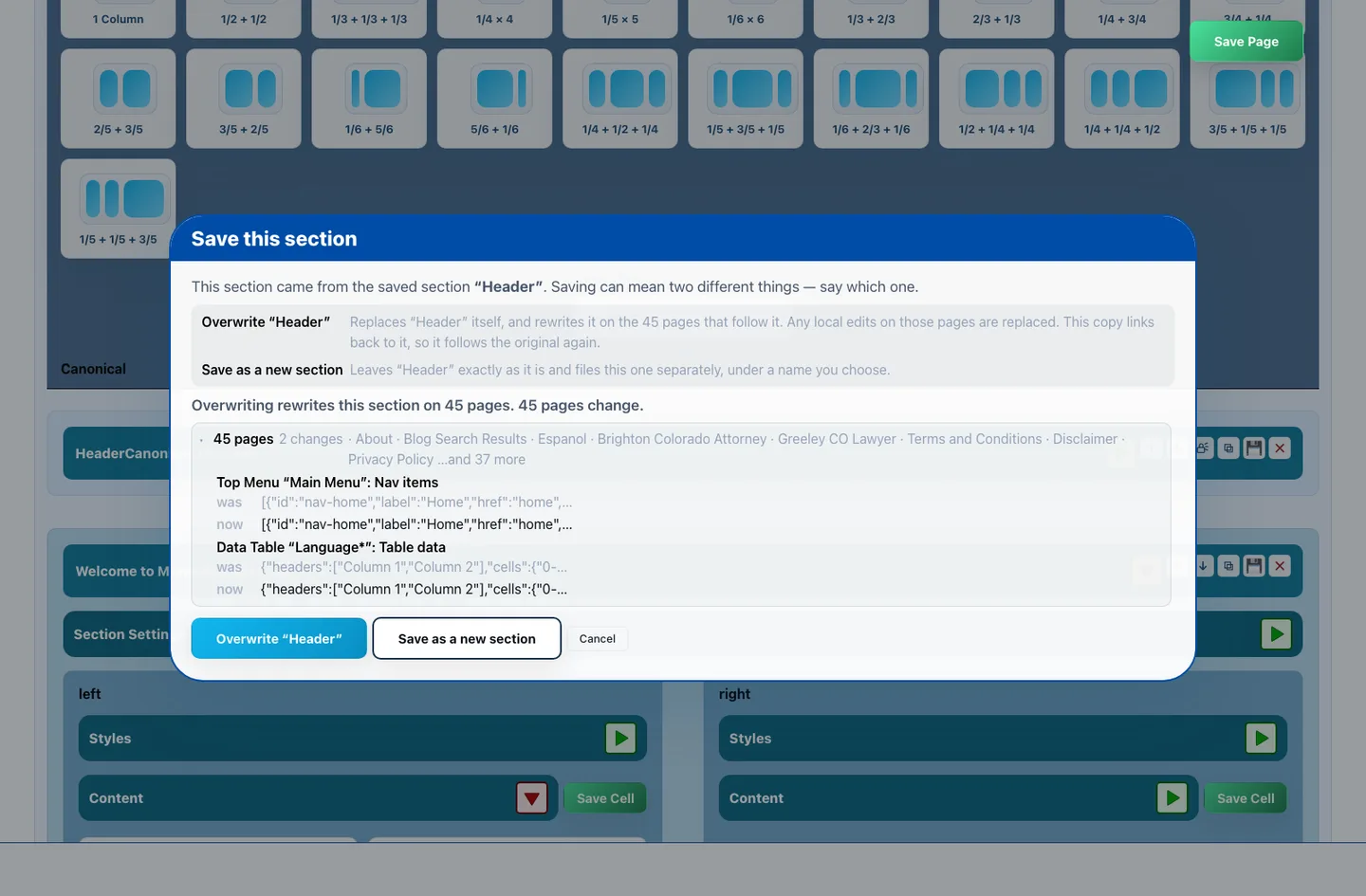Choose the 2/5 + 3/5 column layout
Screen dimensions: 1366x896
[119, 99]
